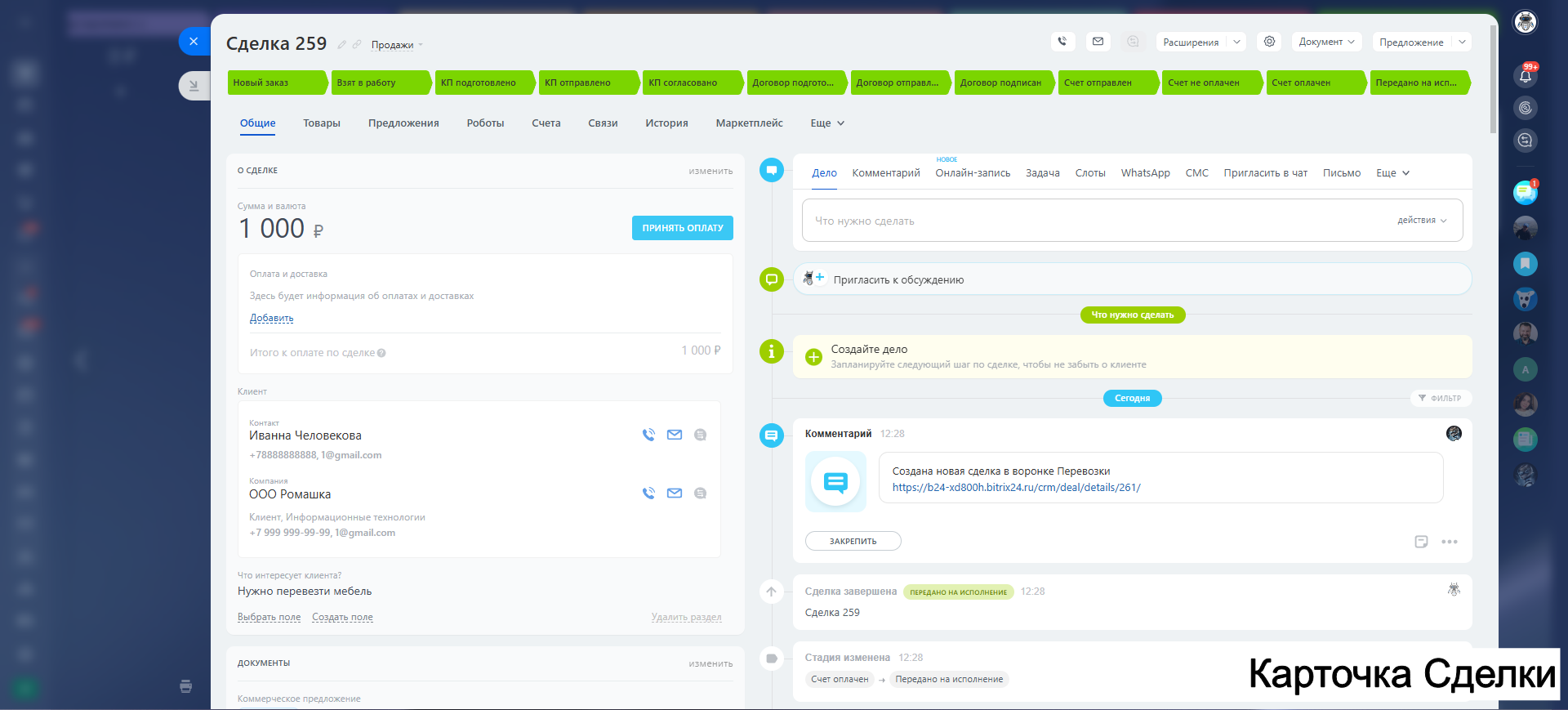1568x710 pixels.
Task: Switch to the Товары tab
Action: click(x=322, y=123)
